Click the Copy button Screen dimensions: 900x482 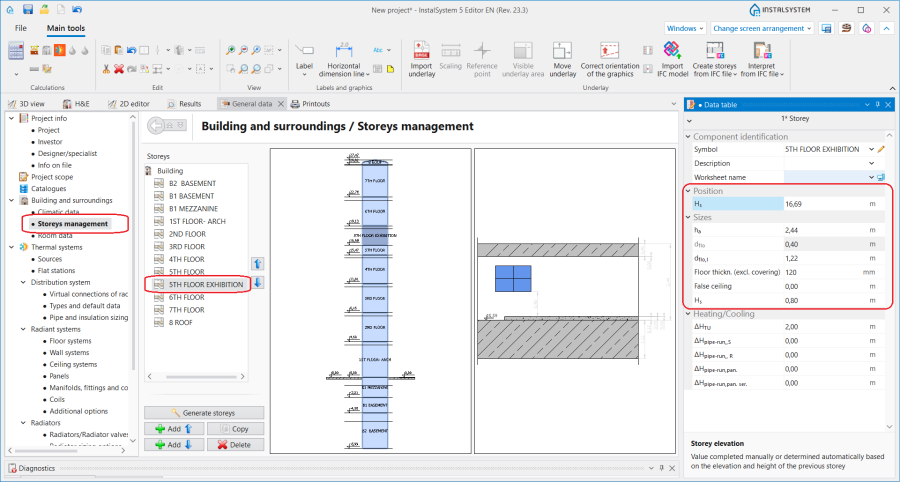point(235,429)
